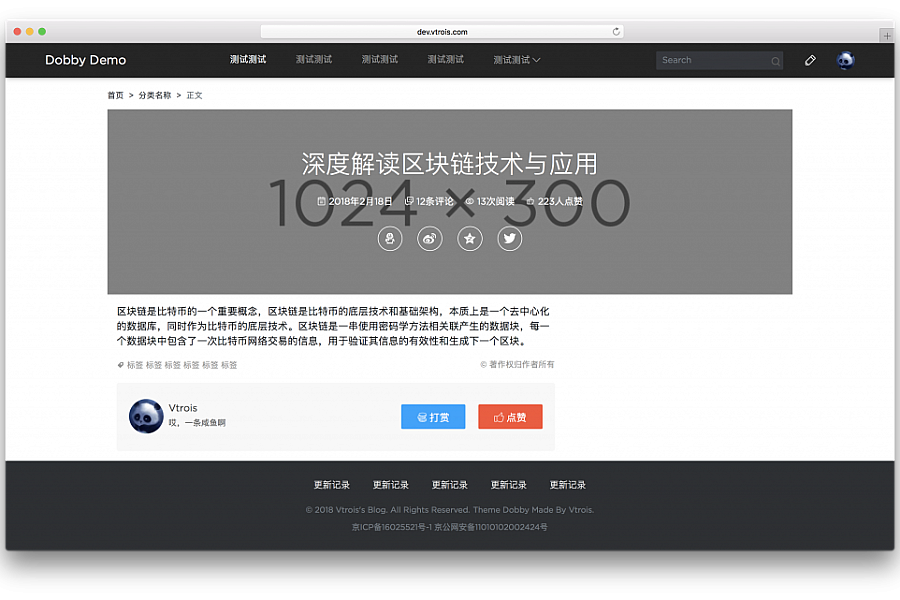Click the tag icon before the 标签 list
This screenshot has height=600, width=900.
pyautogui.click(x=121, y=365)
